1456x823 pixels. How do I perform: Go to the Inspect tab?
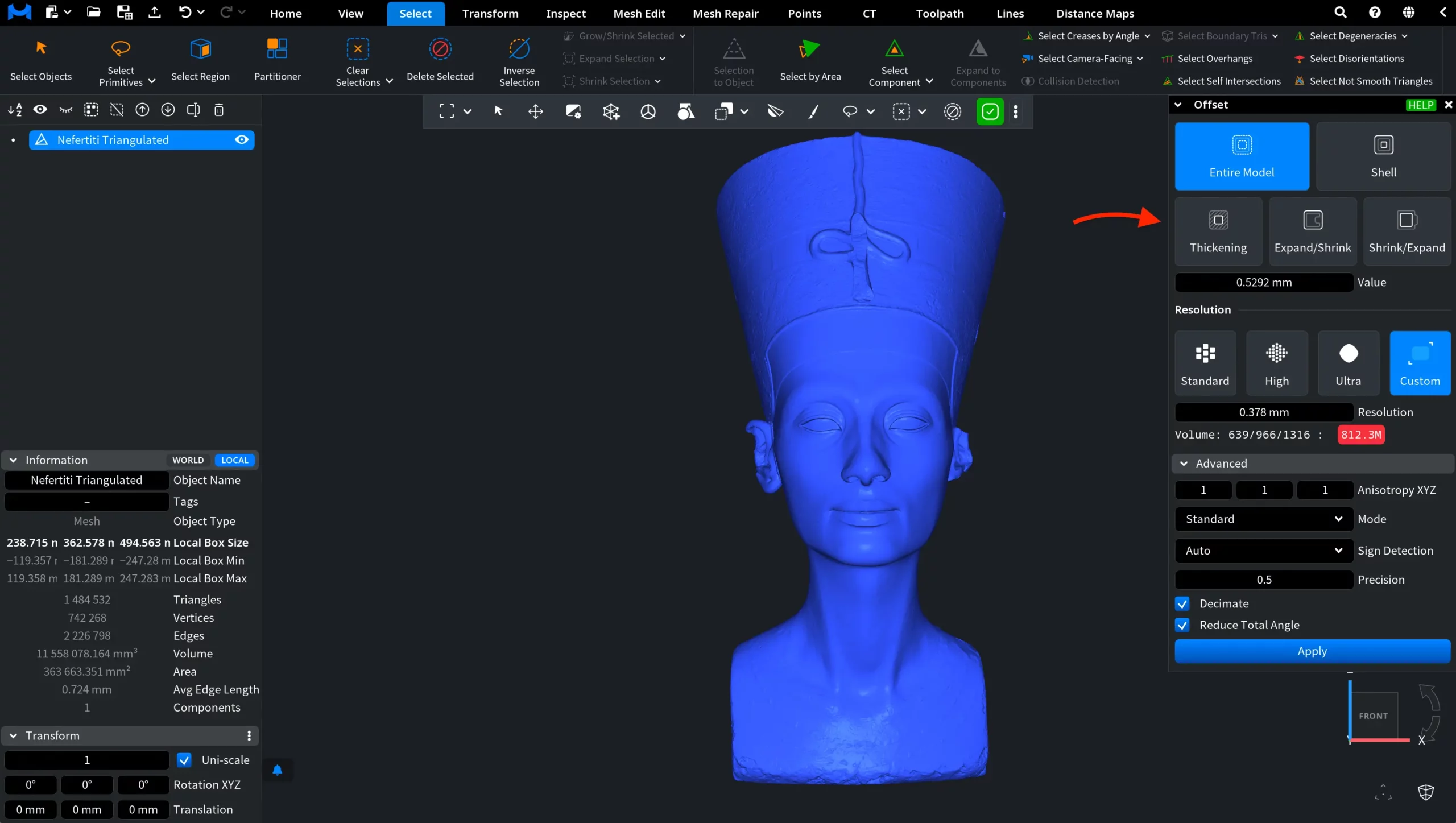[x=566, y=13]
